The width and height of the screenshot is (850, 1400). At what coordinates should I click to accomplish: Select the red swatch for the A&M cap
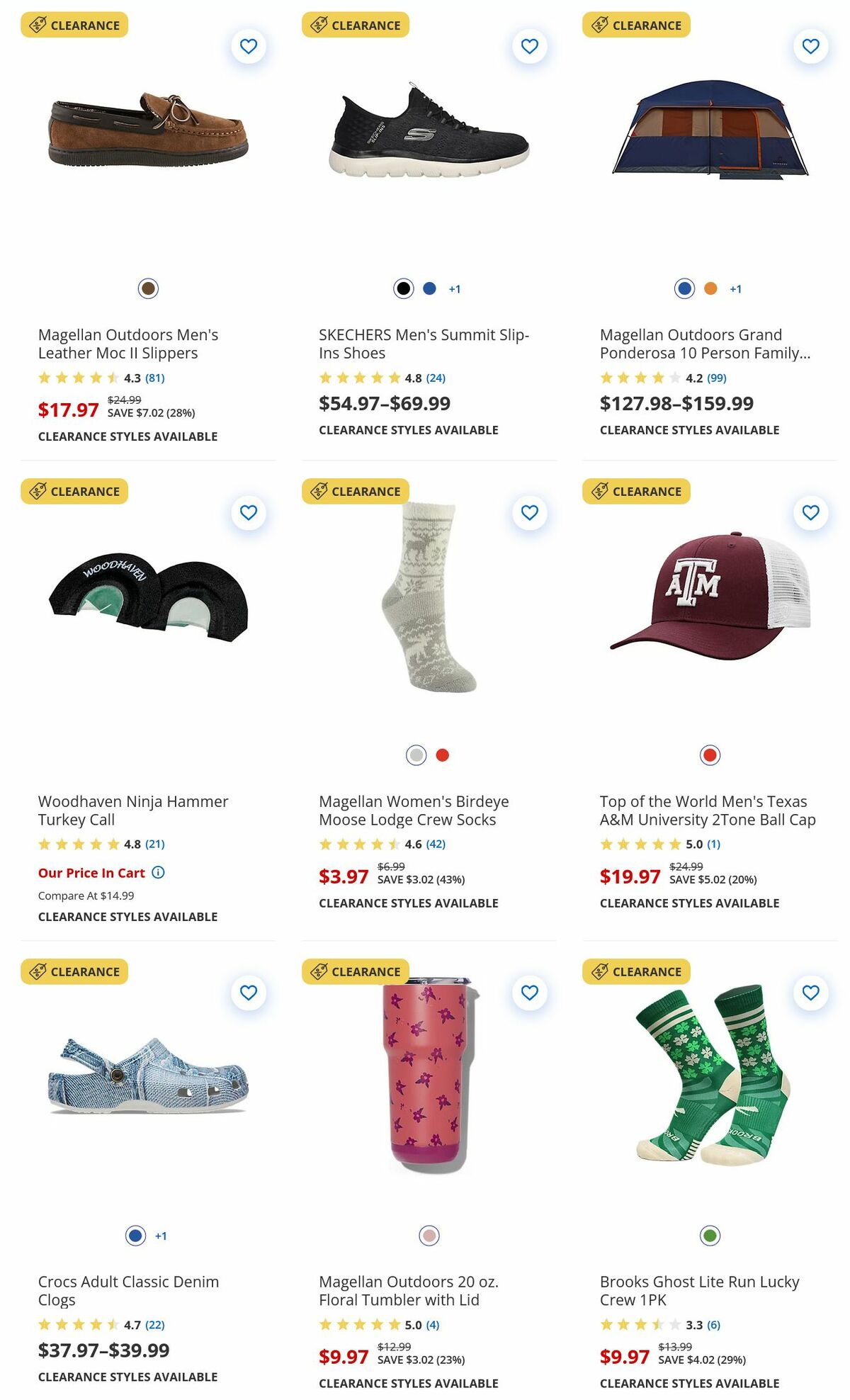[708, 755]
